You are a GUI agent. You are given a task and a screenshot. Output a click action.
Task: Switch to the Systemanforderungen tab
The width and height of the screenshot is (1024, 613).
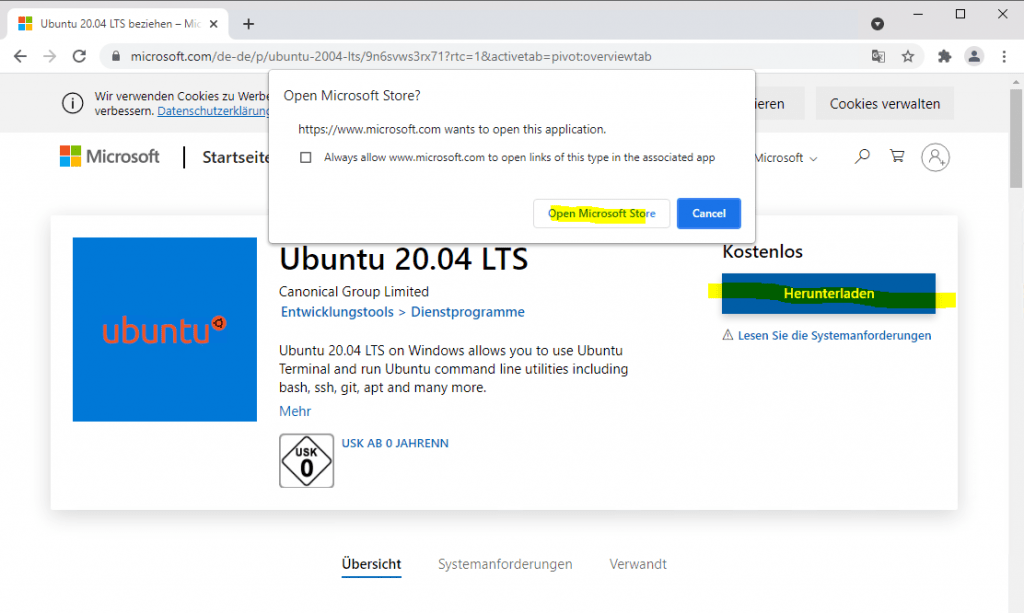[505, 564]
